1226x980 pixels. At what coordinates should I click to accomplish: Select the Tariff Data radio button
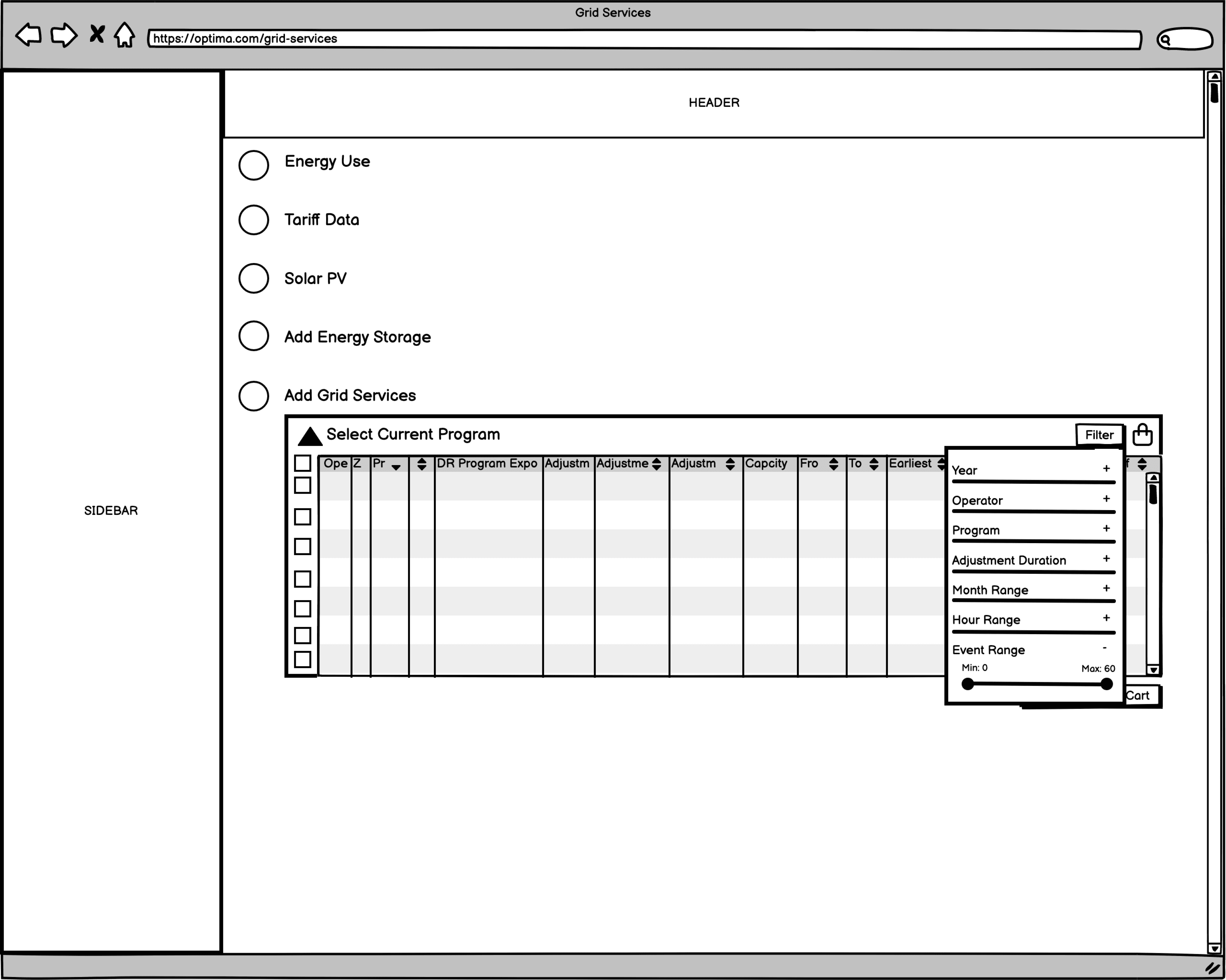(254, 220)
